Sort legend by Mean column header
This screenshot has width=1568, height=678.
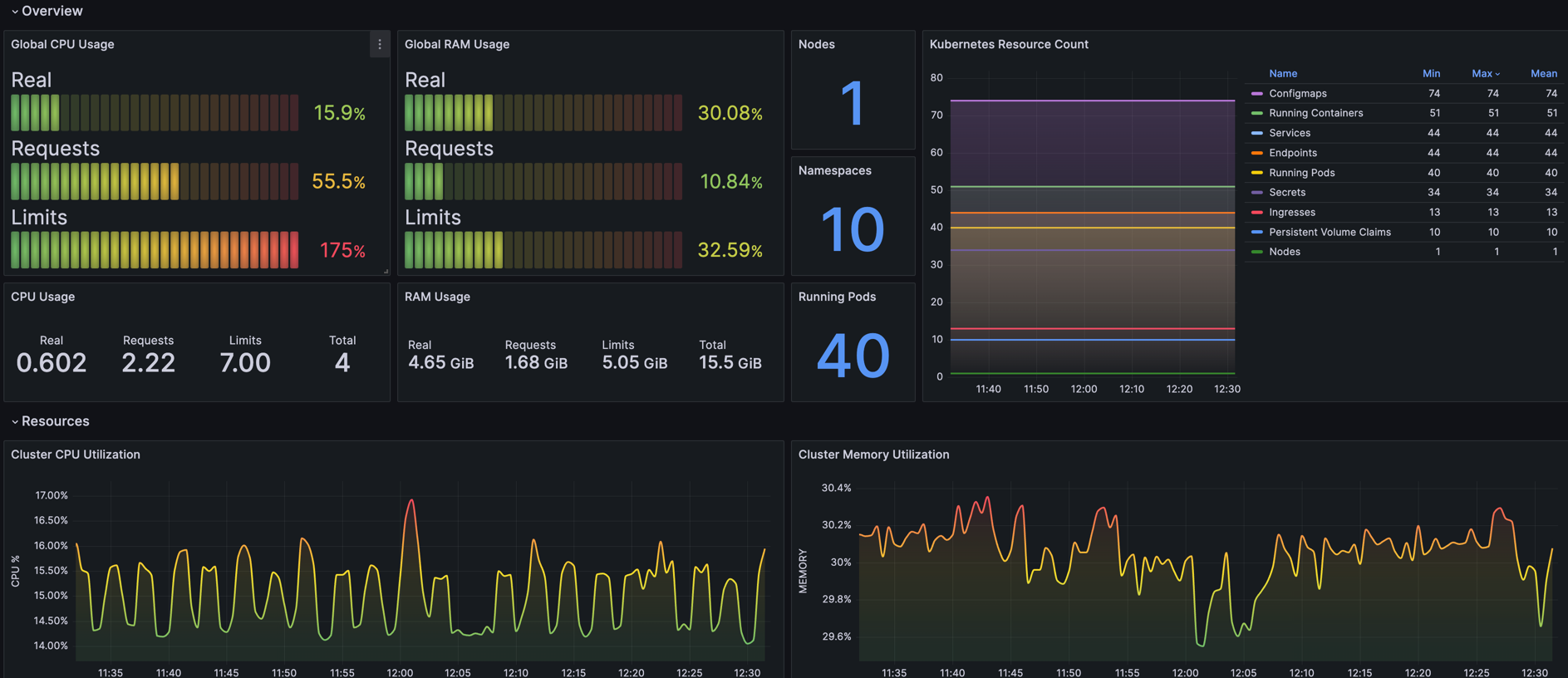coord(1543,74)
